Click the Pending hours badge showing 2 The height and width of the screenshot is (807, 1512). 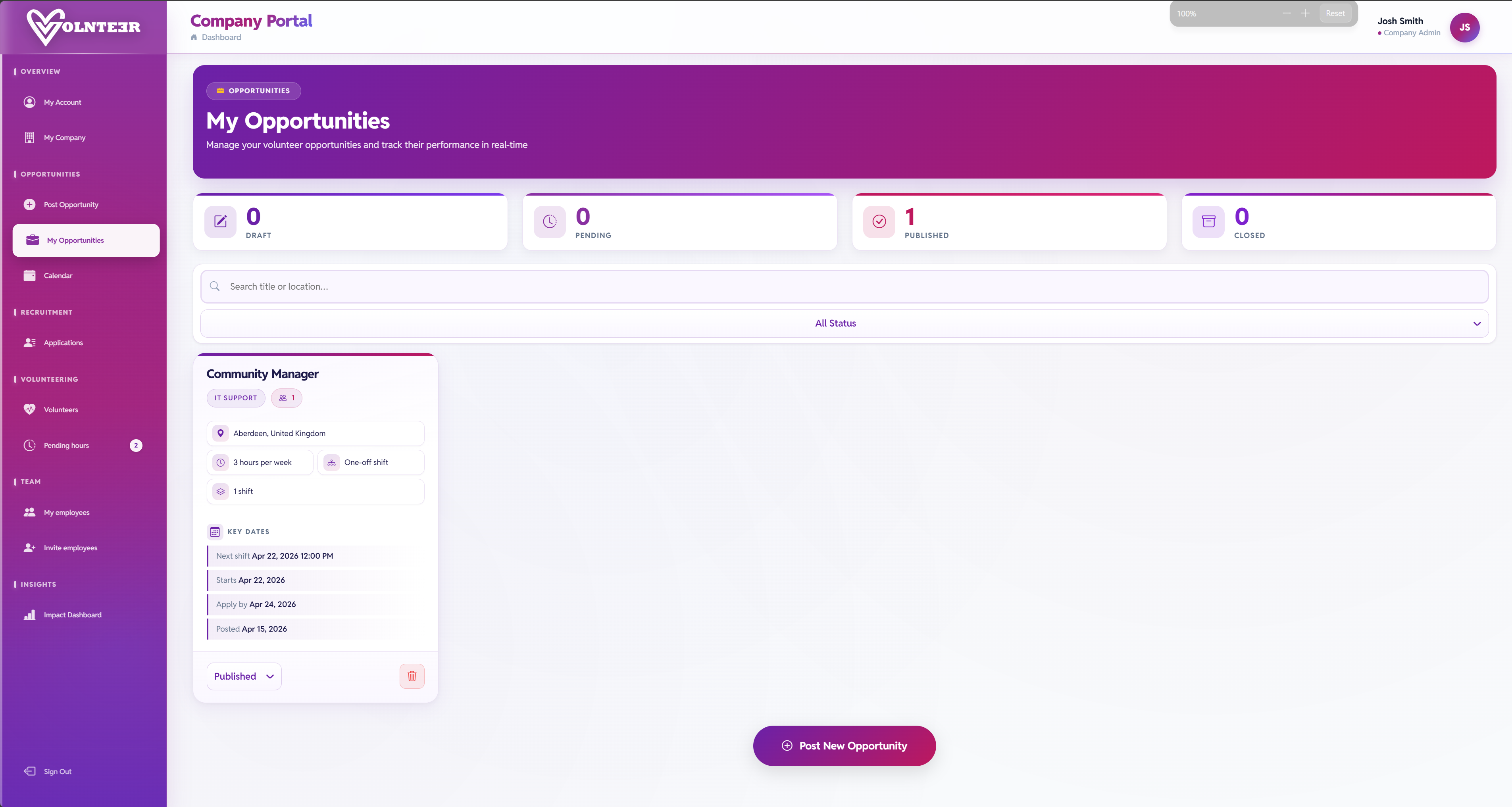[x=136, y=446]
